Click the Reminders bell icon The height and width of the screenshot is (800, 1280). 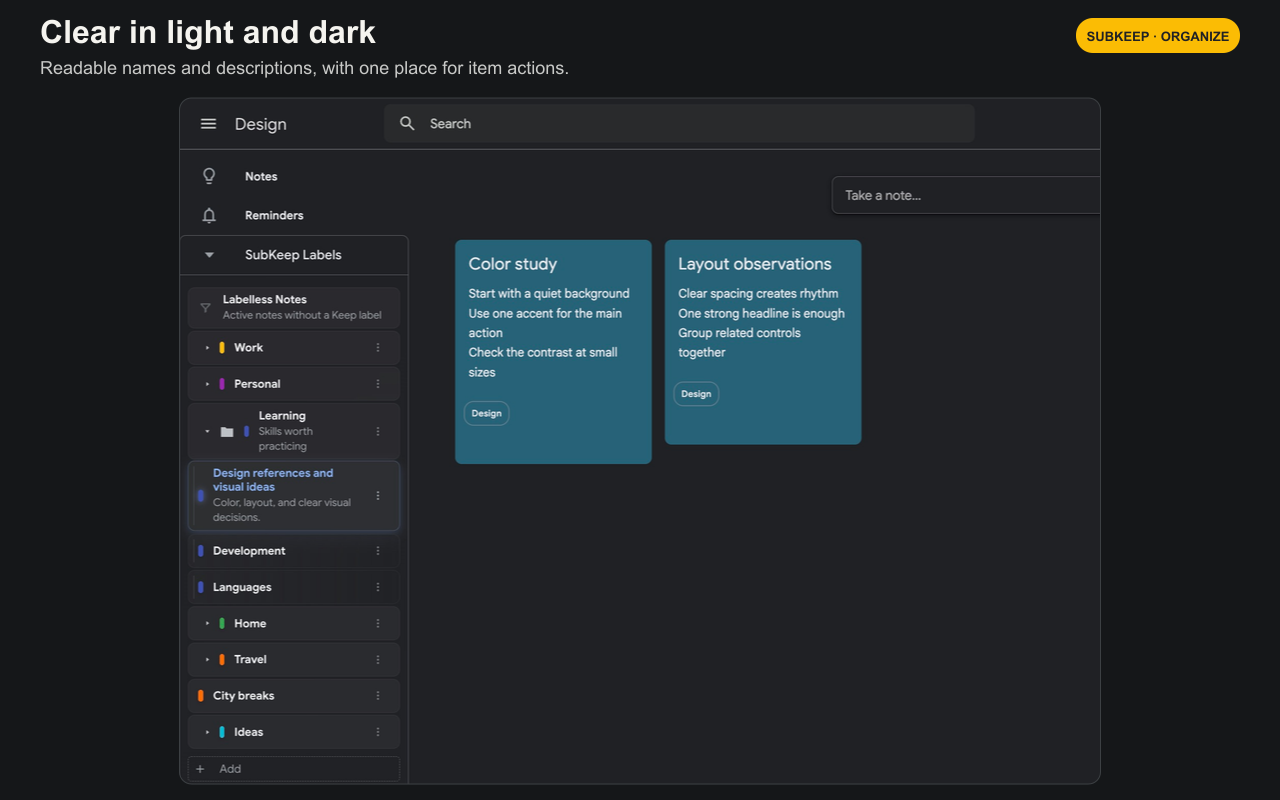(209, 215)
